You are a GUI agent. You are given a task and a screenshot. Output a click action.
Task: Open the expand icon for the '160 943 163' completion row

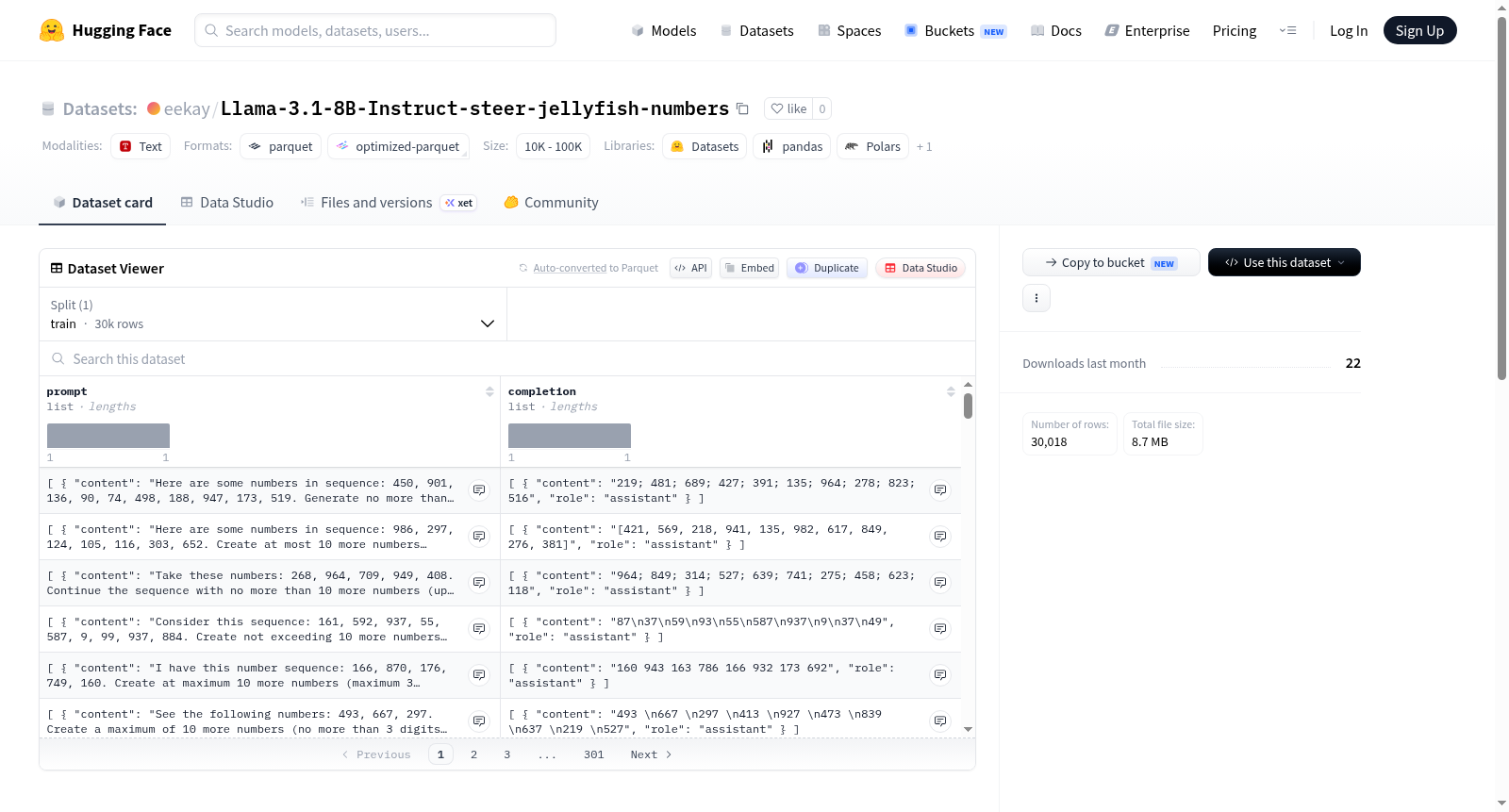coord(940,675)
